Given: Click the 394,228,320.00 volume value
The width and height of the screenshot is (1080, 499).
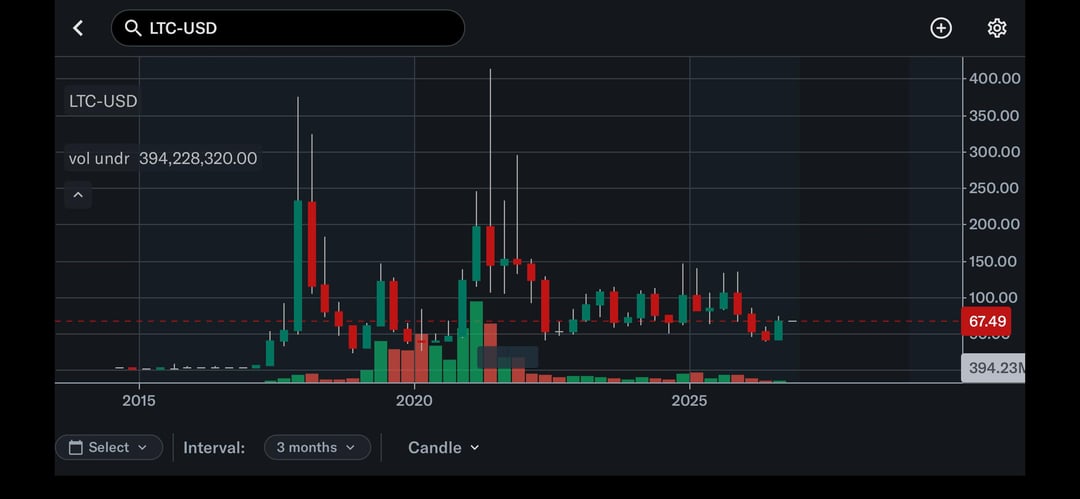Looking at the screenshot, I should point(198,159).
